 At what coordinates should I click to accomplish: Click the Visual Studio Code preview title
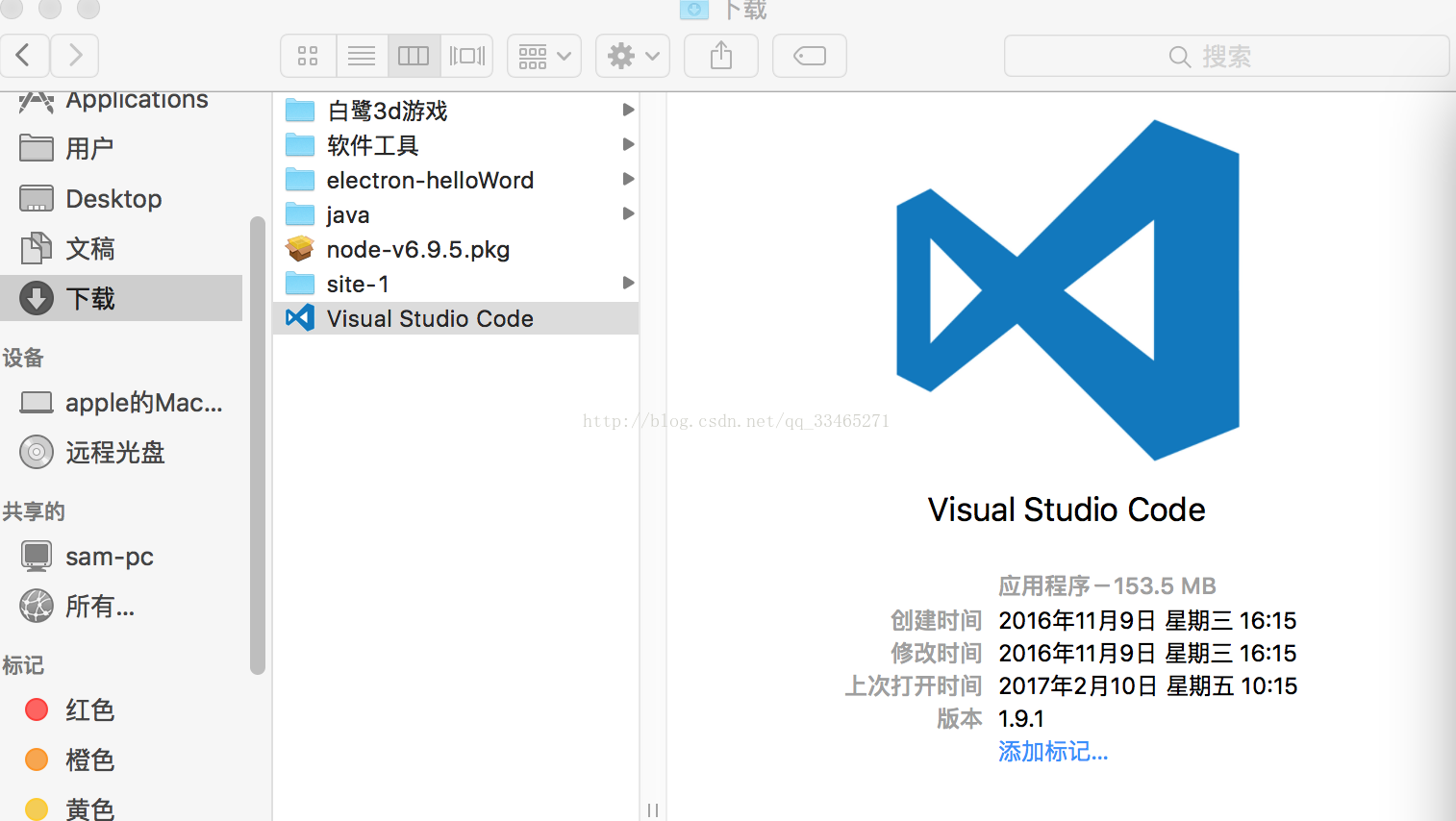[1067, 510]
